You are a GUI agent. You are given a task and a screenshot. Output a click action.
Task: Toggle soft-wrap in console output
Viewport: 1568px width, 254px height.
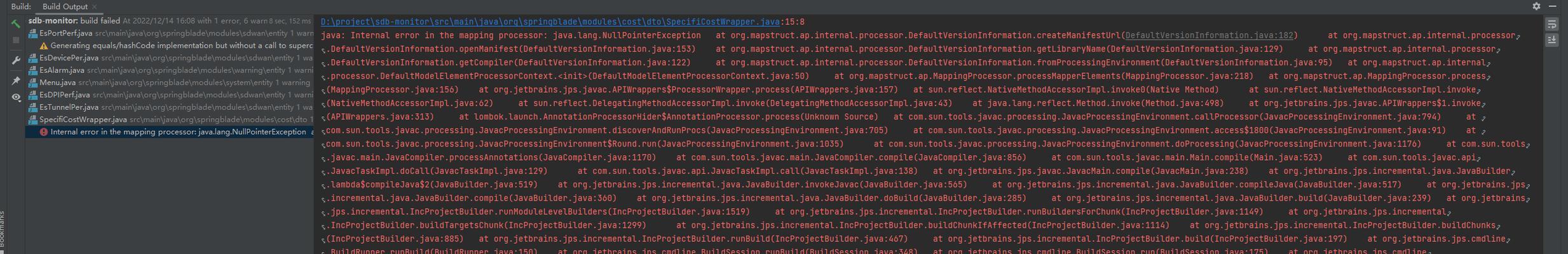[x=1551, y=25]
